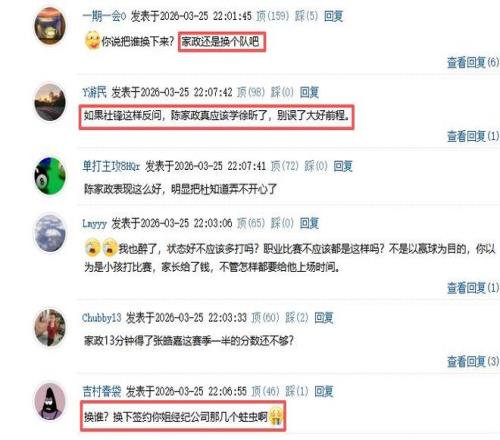
Task: Reply 回复 to 吉村香袋's comment
Action: click(x=324, y=391)
